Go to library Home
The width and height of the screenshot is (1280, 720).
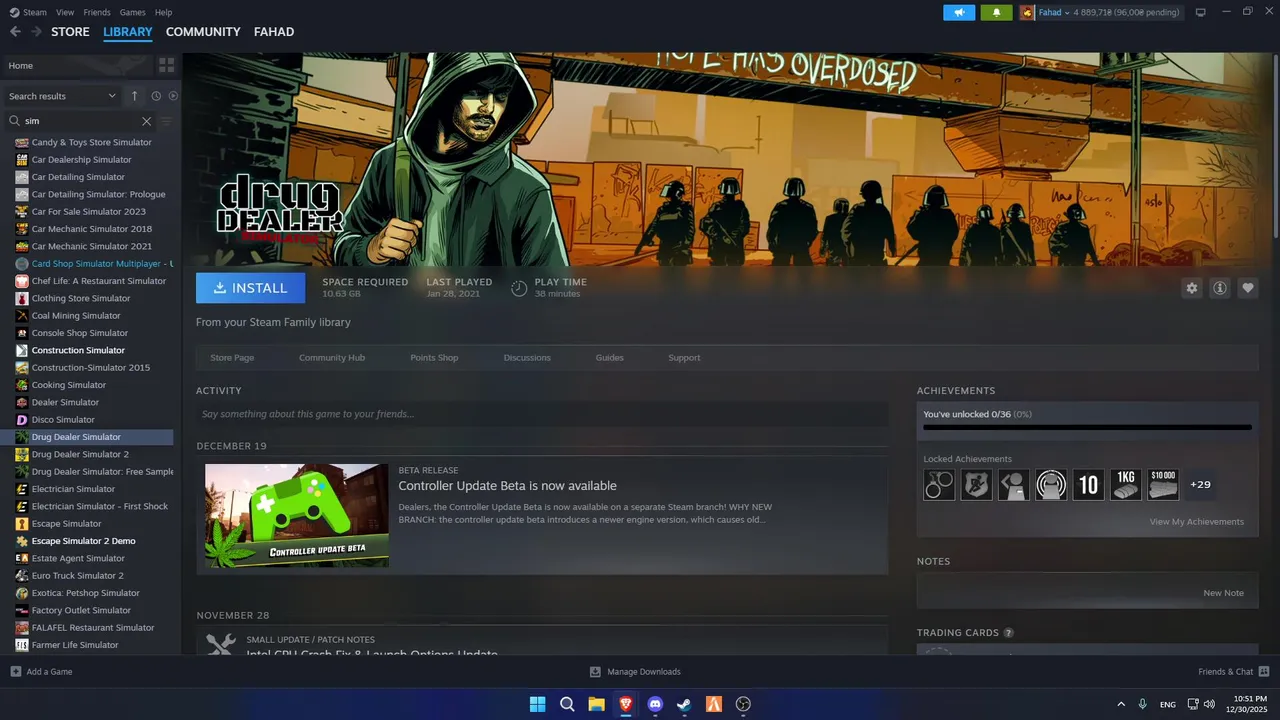(77, 65)
